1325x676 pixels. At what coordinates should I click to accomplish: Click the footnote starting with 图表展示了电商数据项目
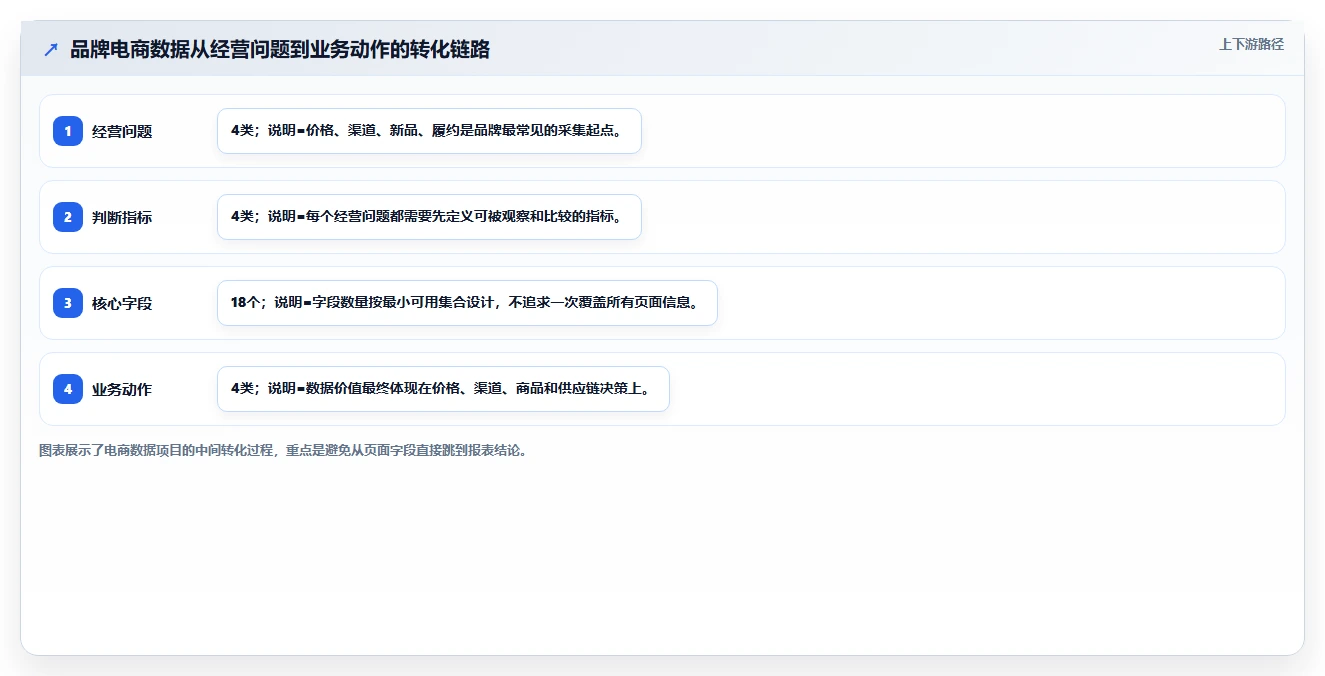coord(283,451)
